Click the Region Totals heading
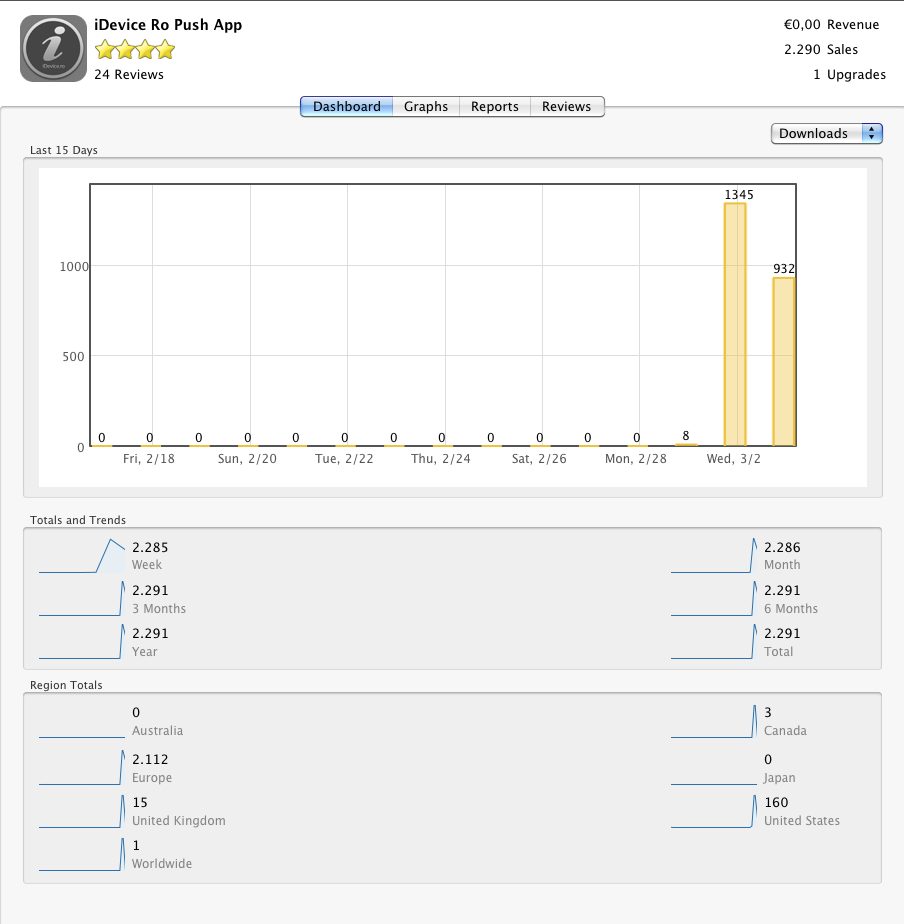904x924 pixels. pos(66,685)
